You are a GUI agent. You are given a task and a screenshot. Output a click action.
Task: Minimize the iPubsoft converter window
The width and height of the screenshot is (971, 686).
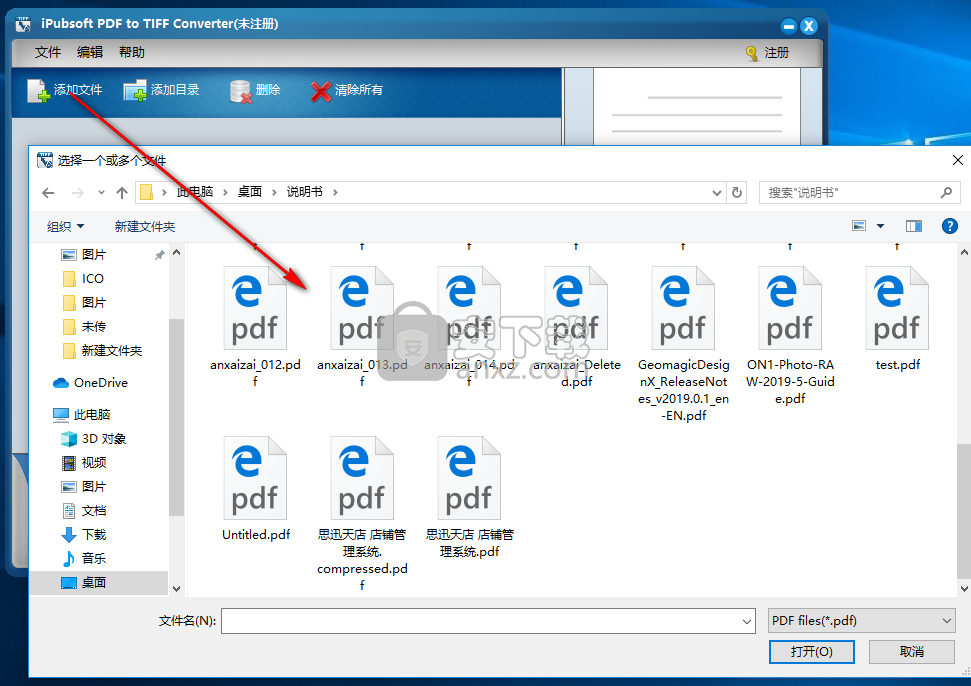point(788,26)
